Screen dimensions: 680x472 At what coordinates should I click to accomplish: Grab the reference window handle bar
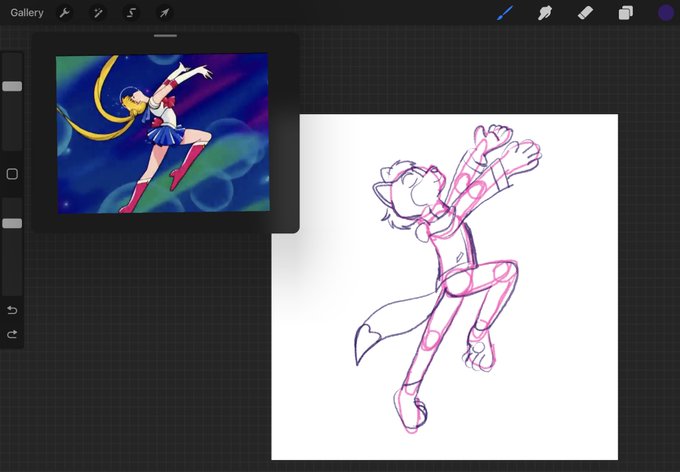click(x=165, y=36)
